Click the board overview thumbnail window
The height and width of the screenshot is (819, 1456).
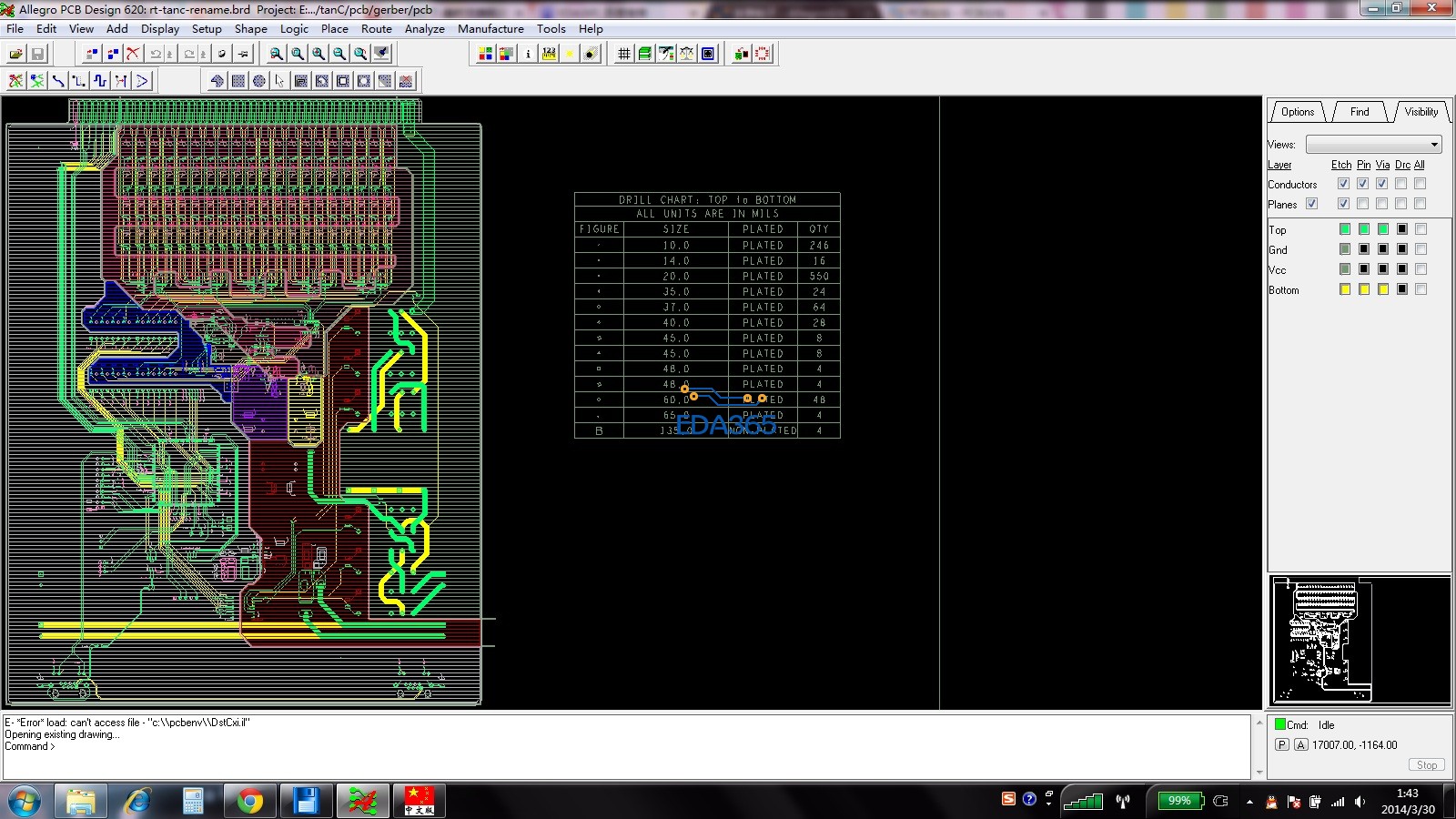1360,641
